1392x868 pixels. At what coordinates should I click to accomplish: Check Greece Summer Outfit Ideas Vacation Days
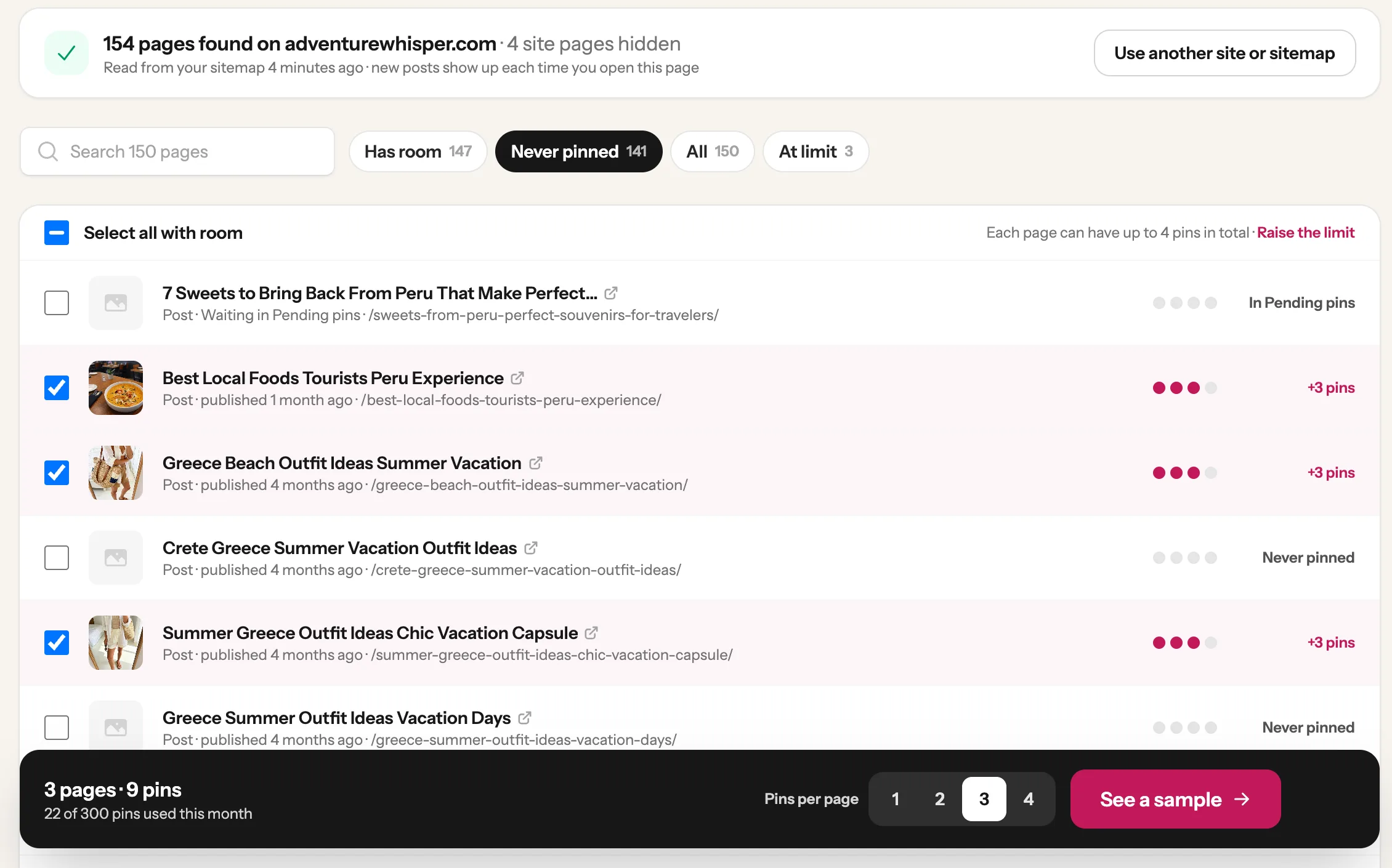click(x=57, y=728)
